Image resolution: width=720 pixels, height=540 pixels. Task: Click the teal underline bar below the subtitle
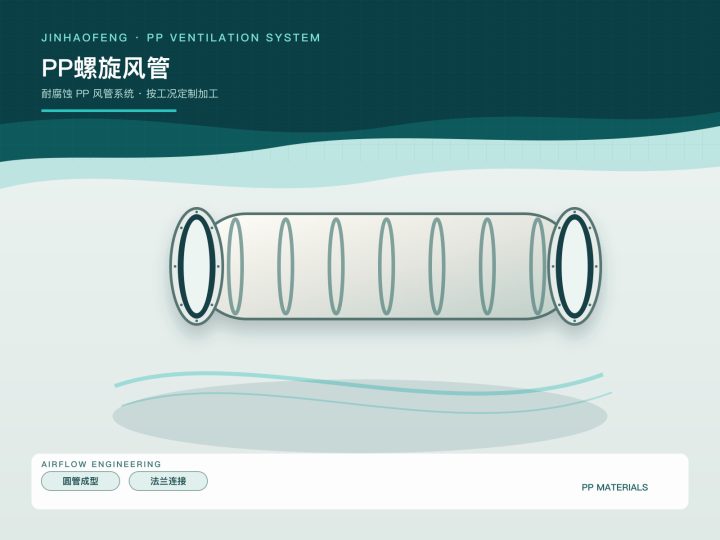point(109,110)
